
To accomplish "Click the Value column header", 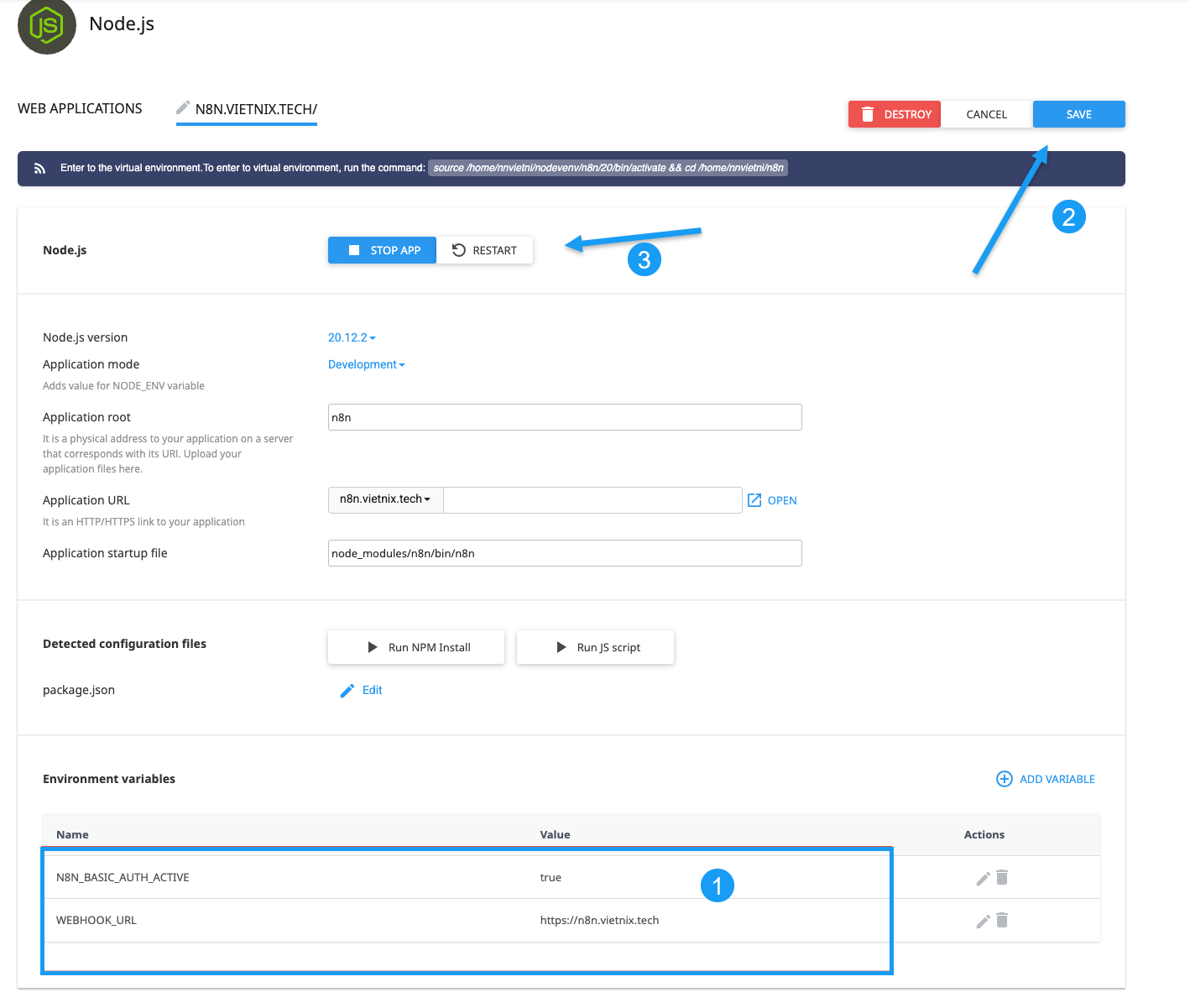I will tap(555, 834).
